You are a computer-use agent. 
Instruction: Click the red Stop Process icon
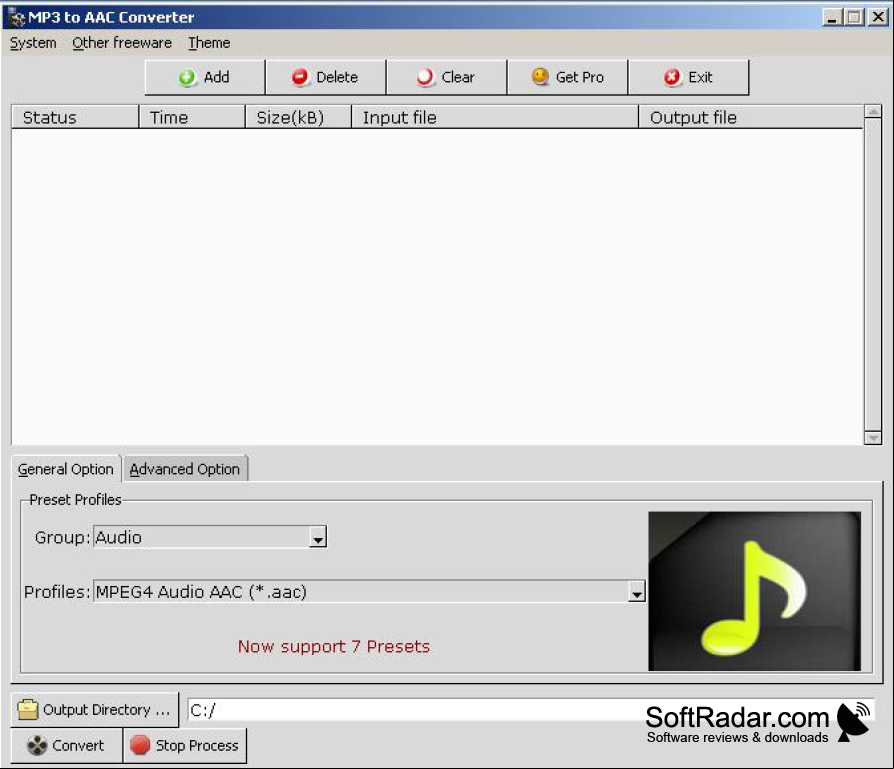[140, 744]
